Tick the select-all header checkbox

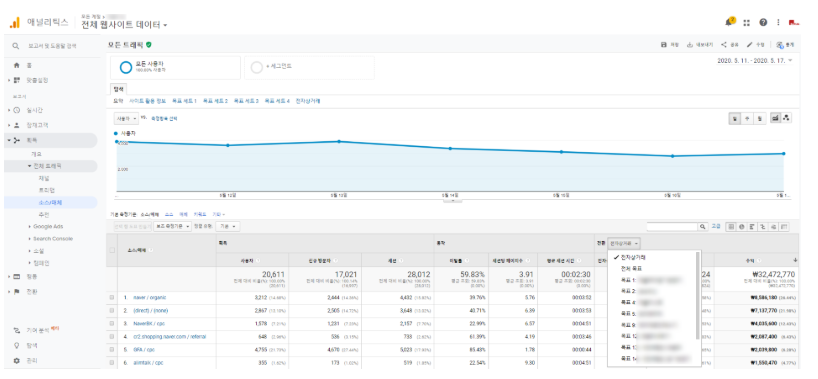click(x=112, y=250)
